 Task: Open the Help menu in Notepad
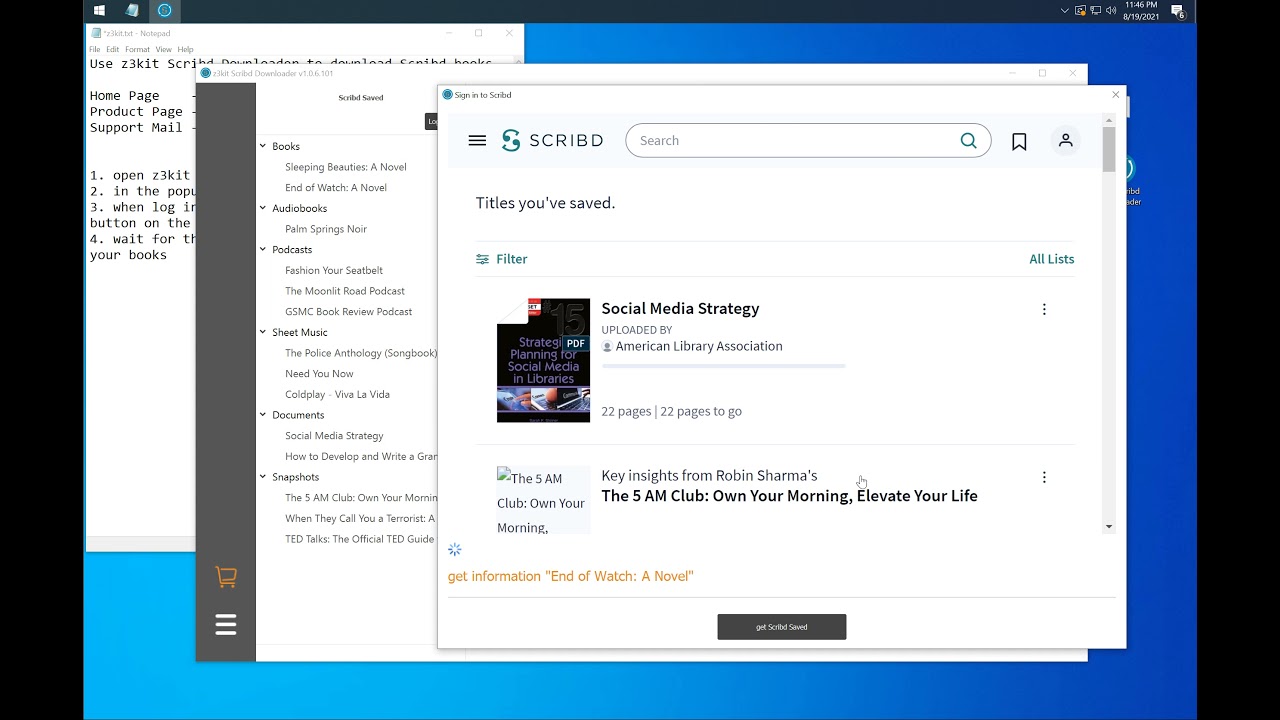186,49
